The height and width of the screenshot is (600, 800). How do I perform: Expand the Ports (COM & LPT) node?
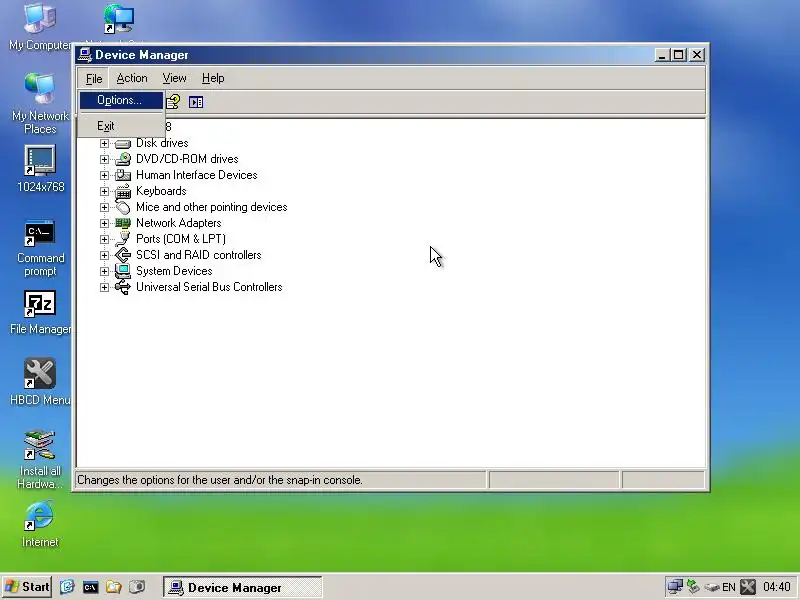(104, 239)
